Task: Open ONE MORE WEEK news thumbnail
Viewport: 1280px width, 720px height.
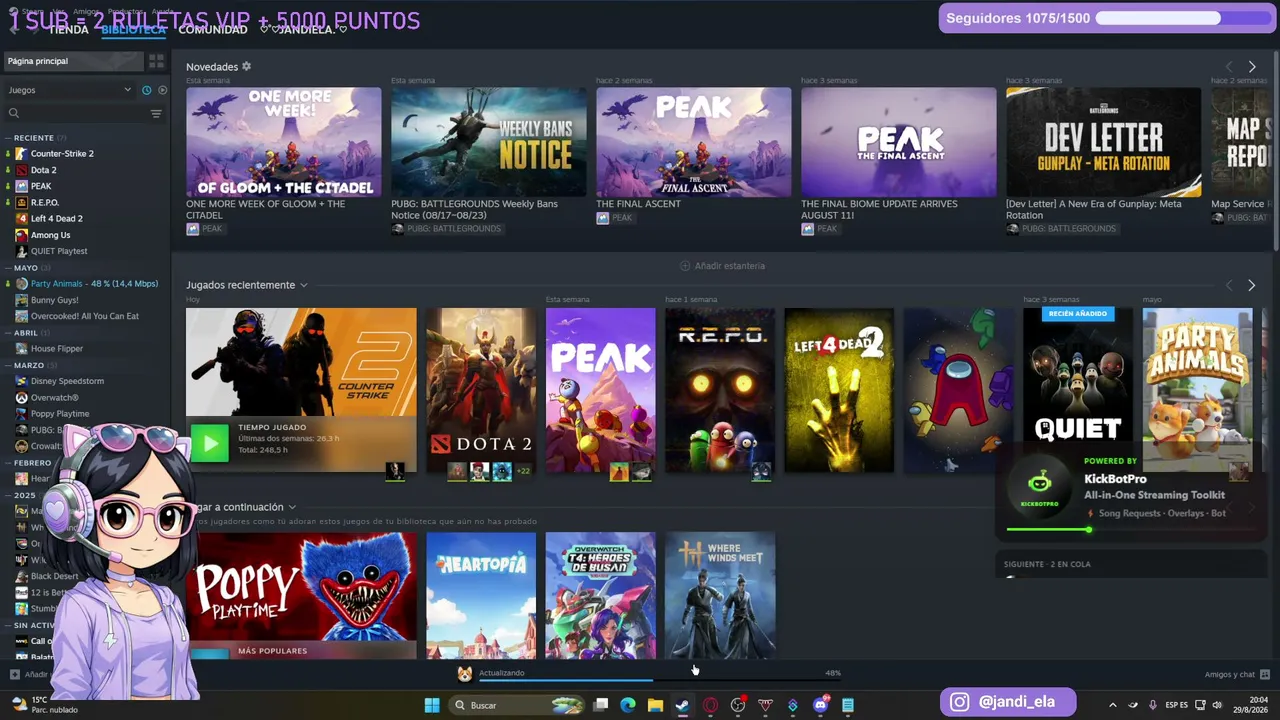Action: tap(283, 142)
